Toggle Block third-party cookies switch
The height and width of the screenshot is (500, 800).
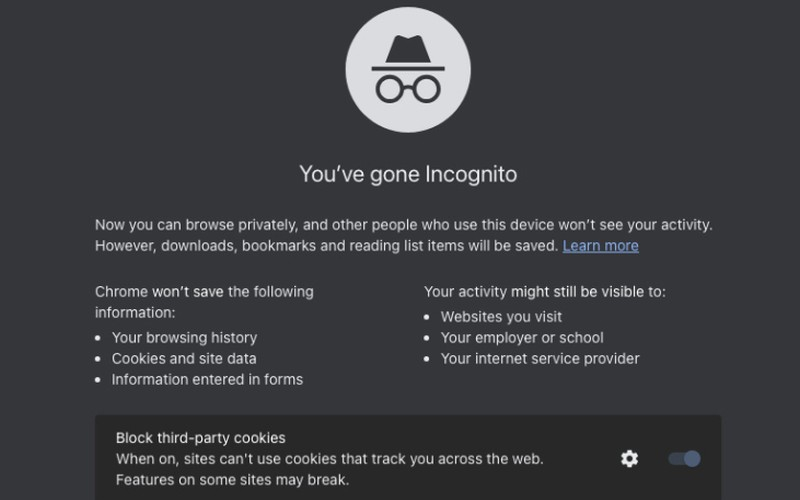click(685, 458)
